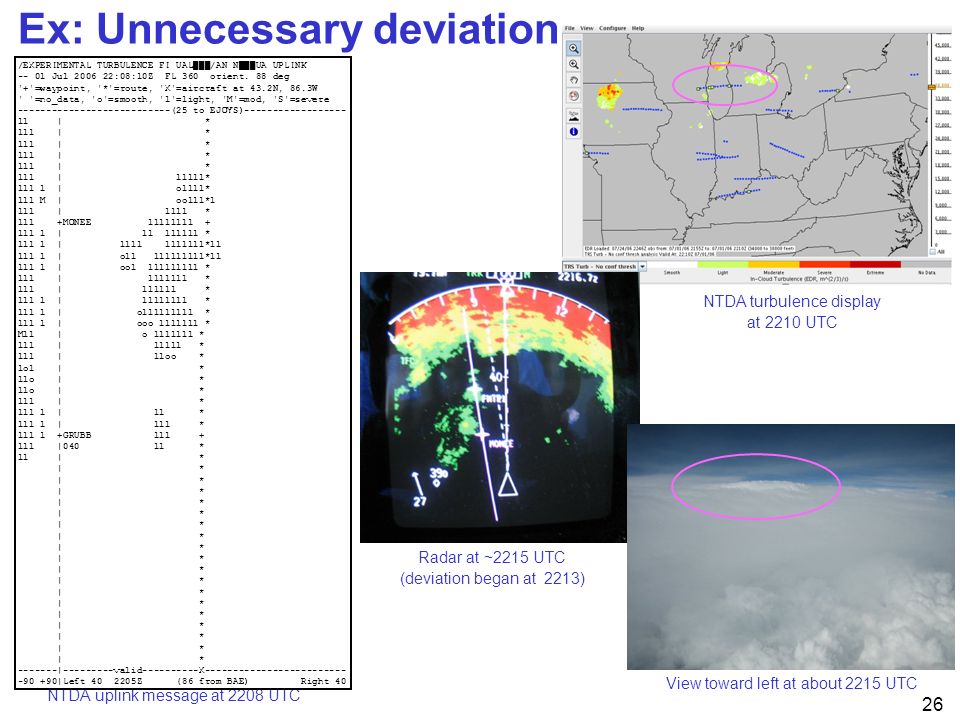Click the 33,000 altitude label
Screen dimensions: 960x720
pyautogui.click(x=943, y=99)
